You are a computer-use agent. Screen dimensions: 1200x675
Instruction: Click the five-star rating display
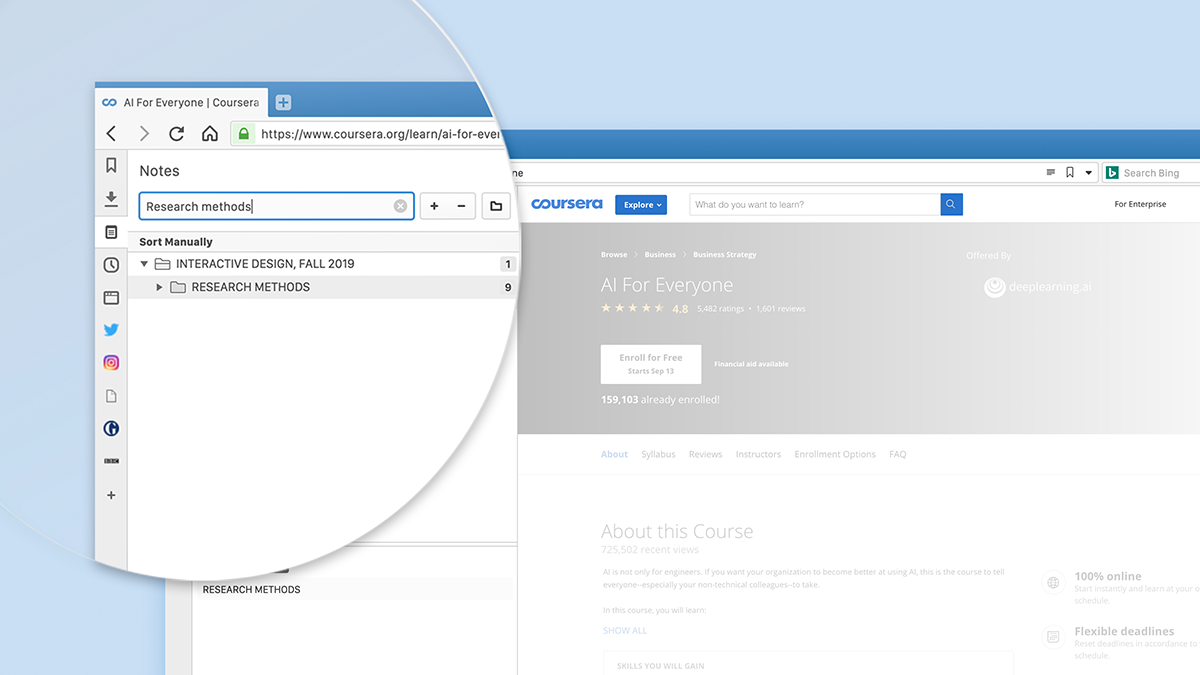(633, 308)
